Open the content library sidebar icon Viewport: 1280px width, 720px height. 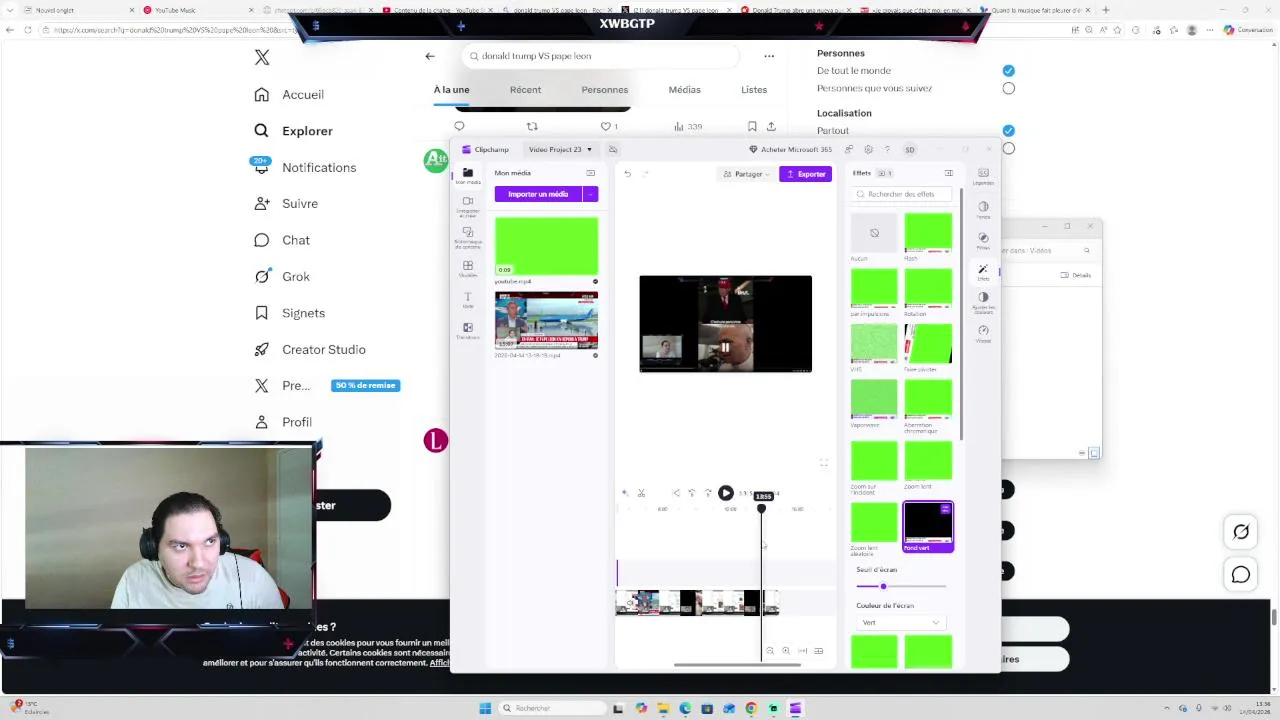click(467, 232)
